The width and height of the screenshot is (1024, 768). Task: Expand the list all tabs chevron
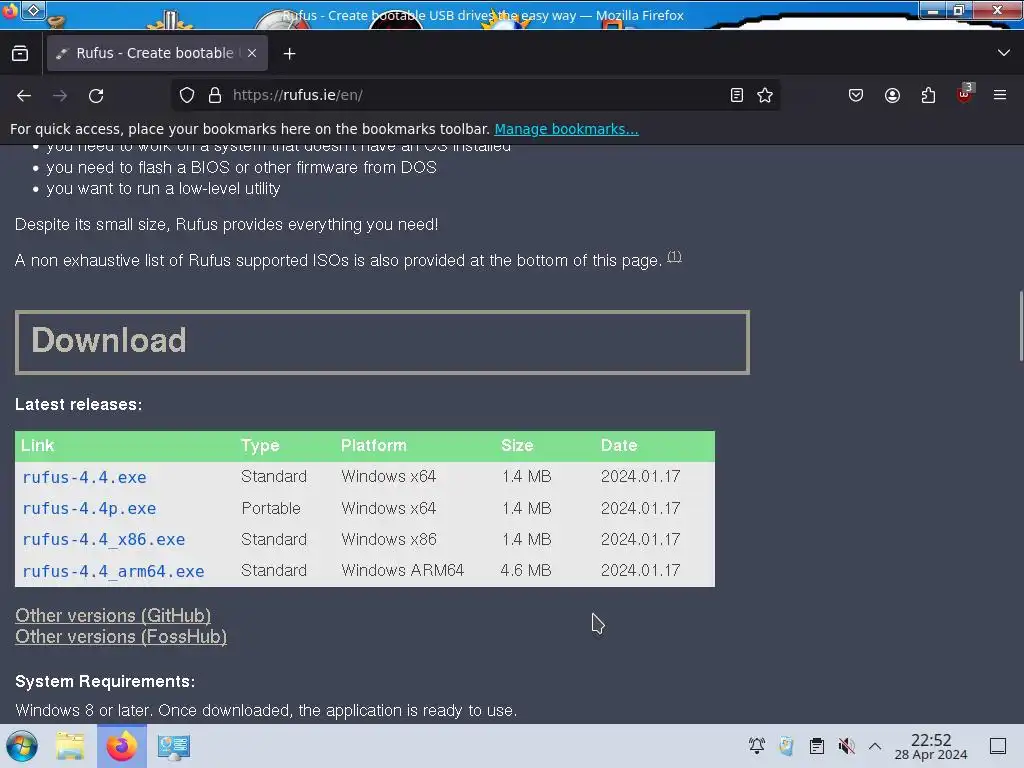(x=1004, y=53)
